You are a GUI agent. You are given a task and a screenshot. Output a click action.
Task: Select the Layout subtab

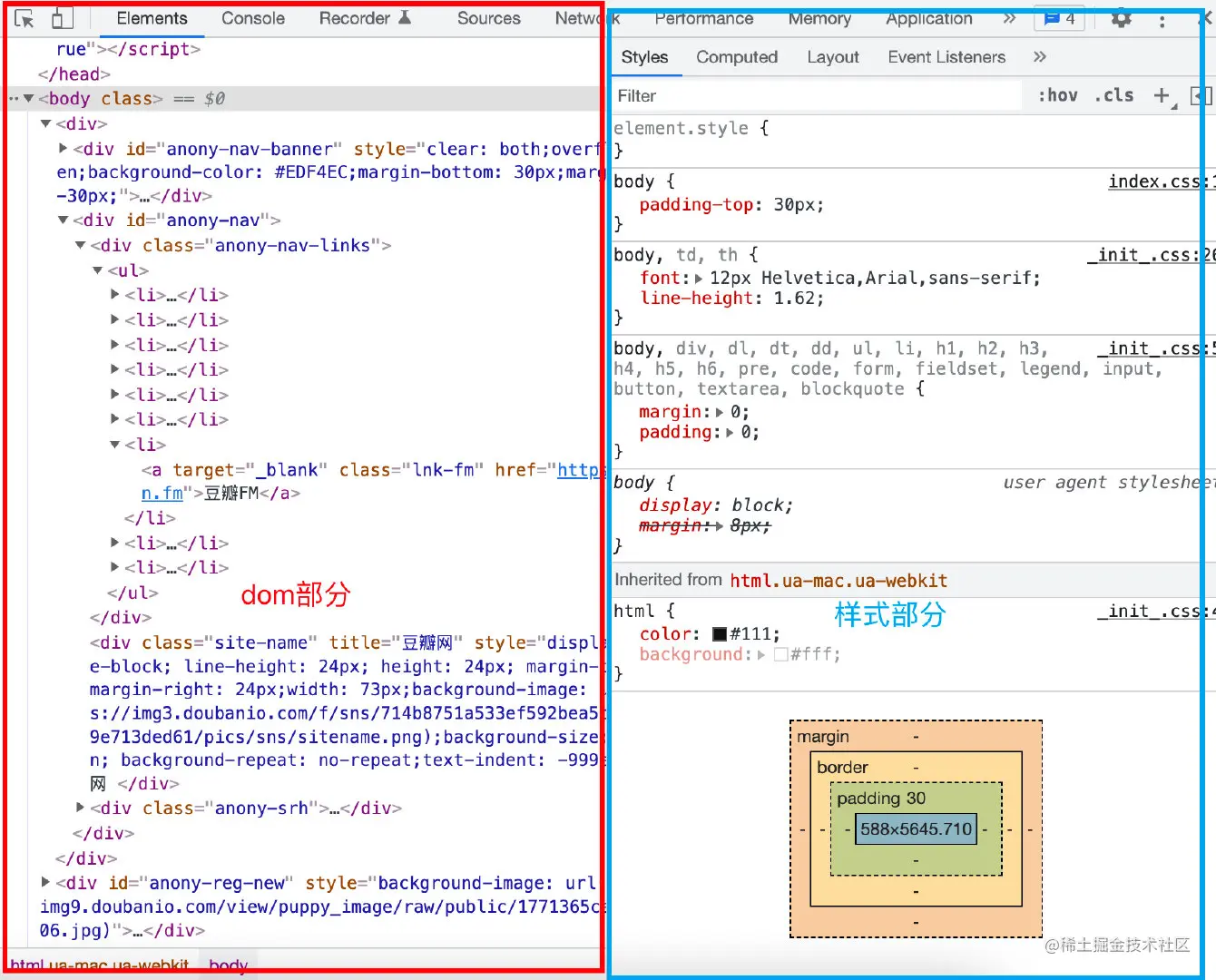click(833, 57)
